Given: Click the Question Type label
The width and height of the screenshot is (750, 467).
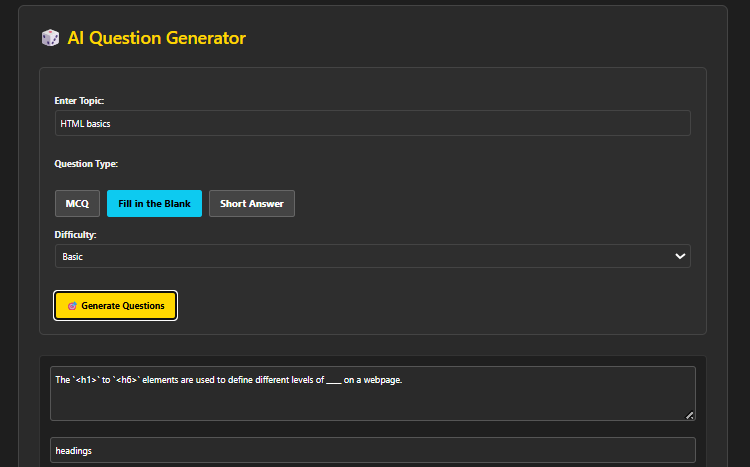Looking at the screenshot, I should [x=86, y=163].
